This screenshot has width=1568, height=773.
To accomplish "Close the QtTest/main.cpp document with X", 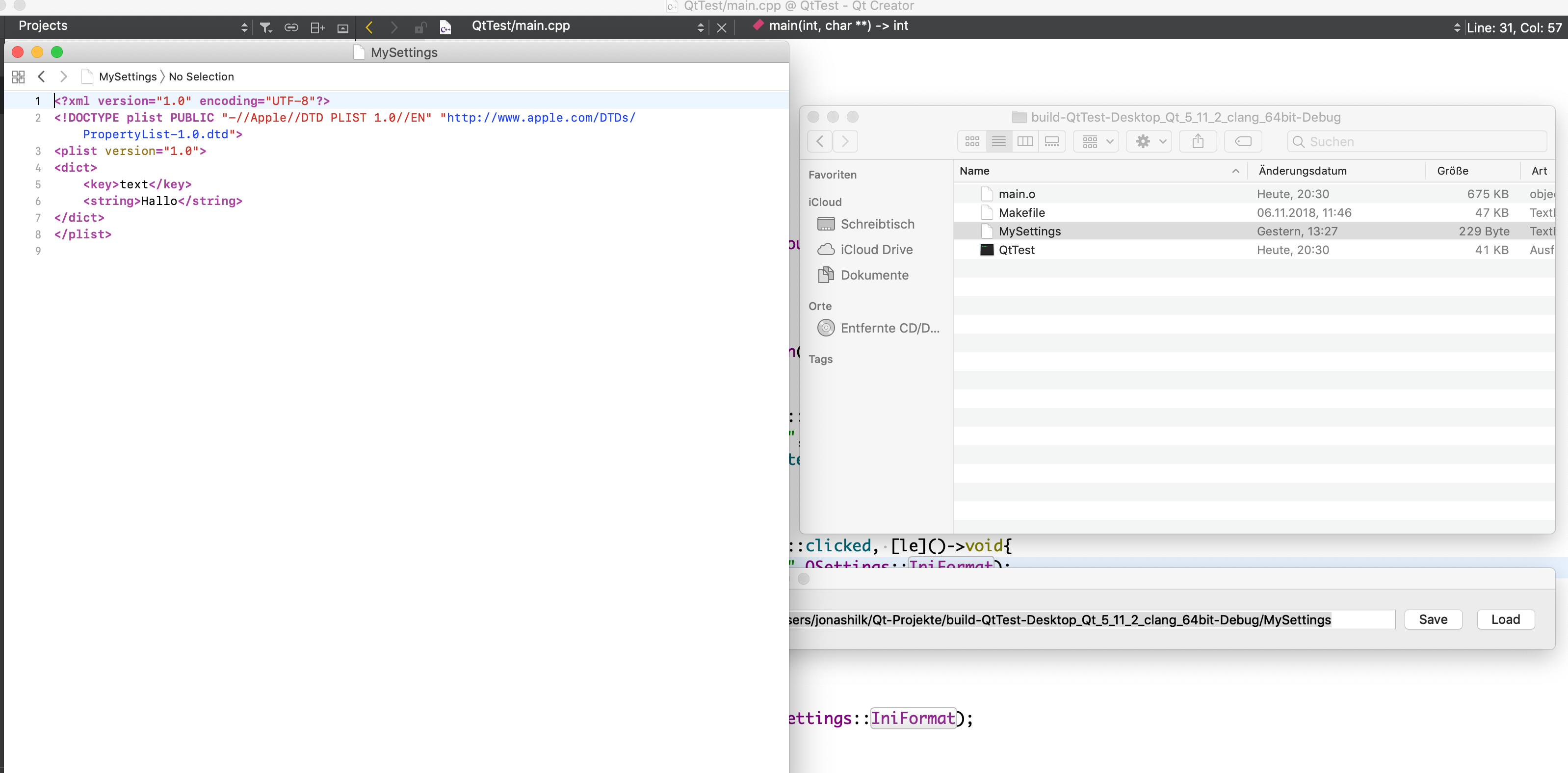I will tap(722, 28).
